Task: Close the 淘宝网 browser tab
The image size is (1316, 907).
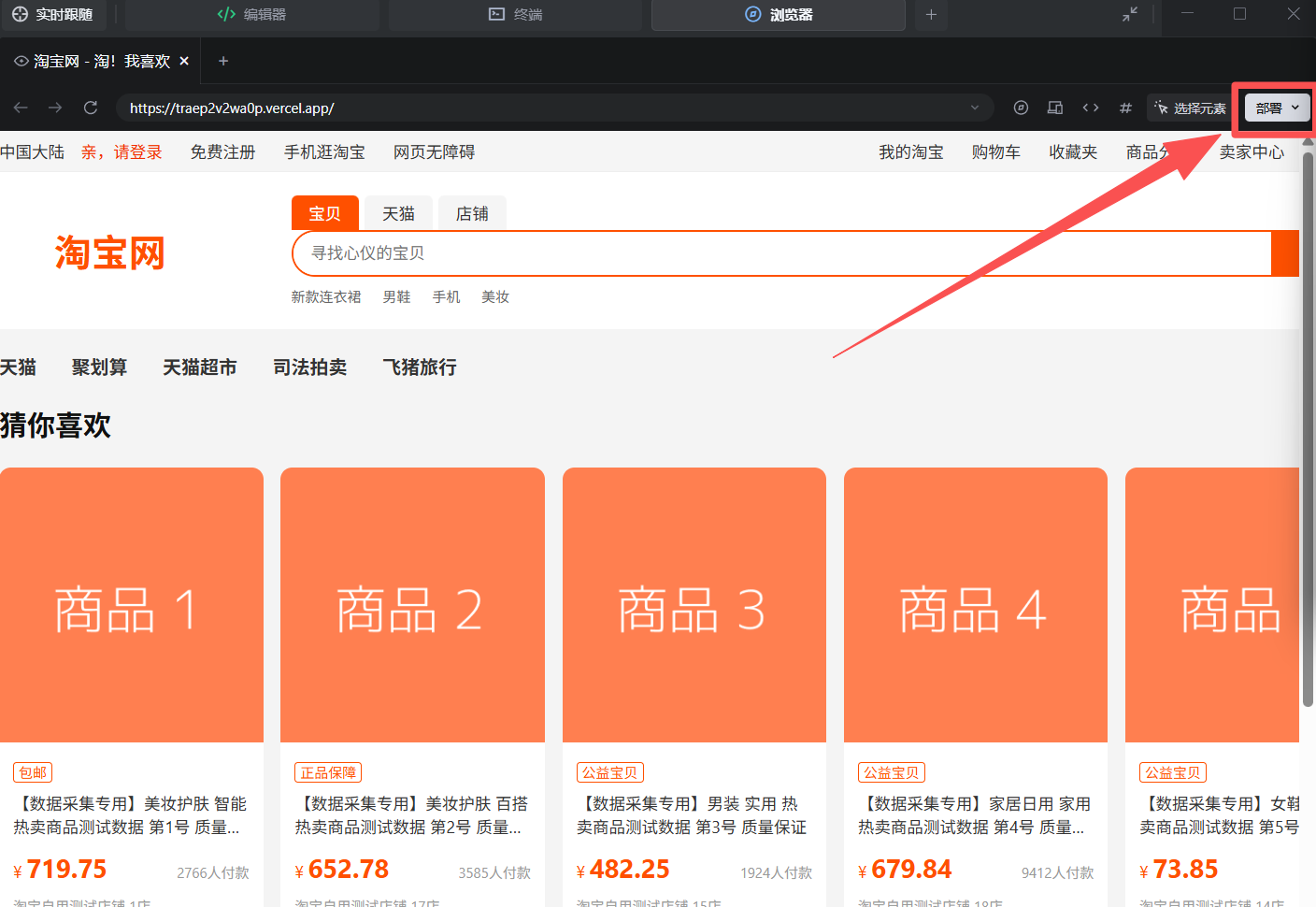Action: point(184,61)
